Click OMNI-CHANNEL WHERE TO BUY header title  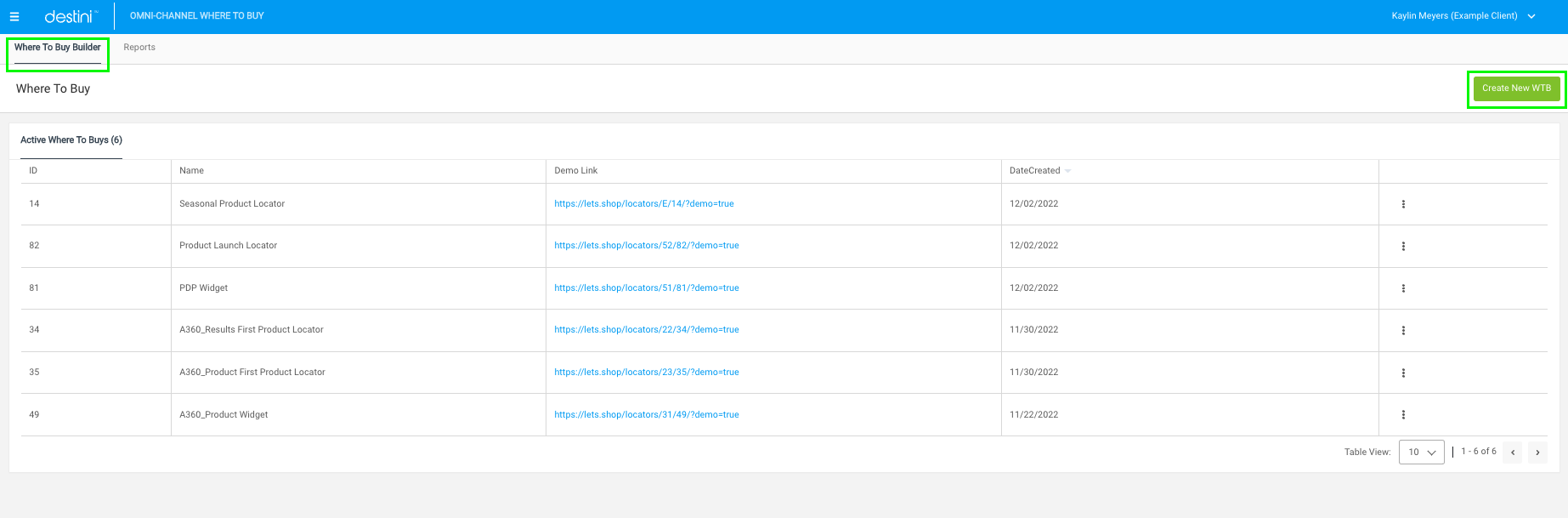196,16
